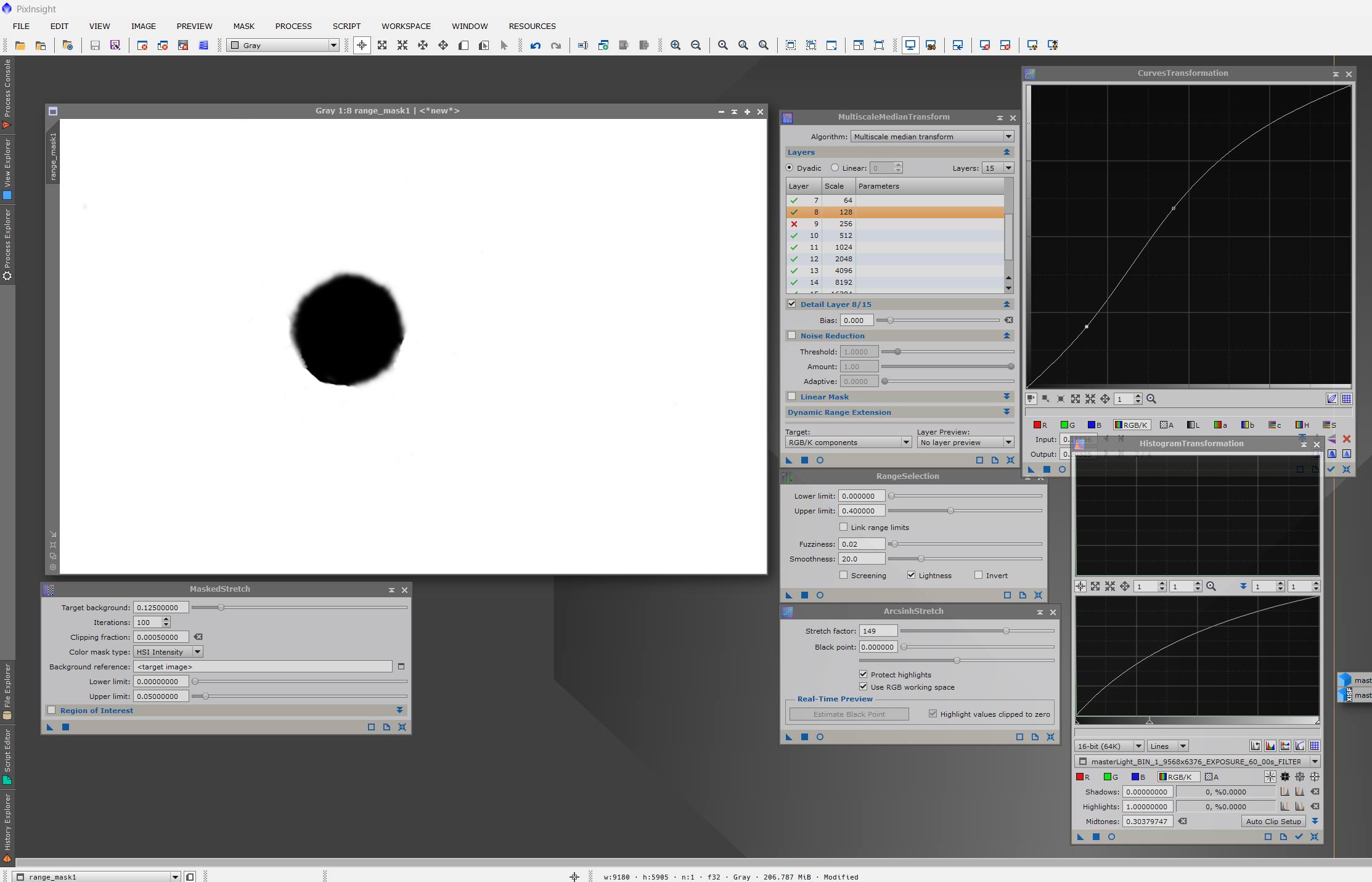The image size is (1372, 882).
Task: Click the Stretch factor slider track
Action: click(x=978, y=631)
